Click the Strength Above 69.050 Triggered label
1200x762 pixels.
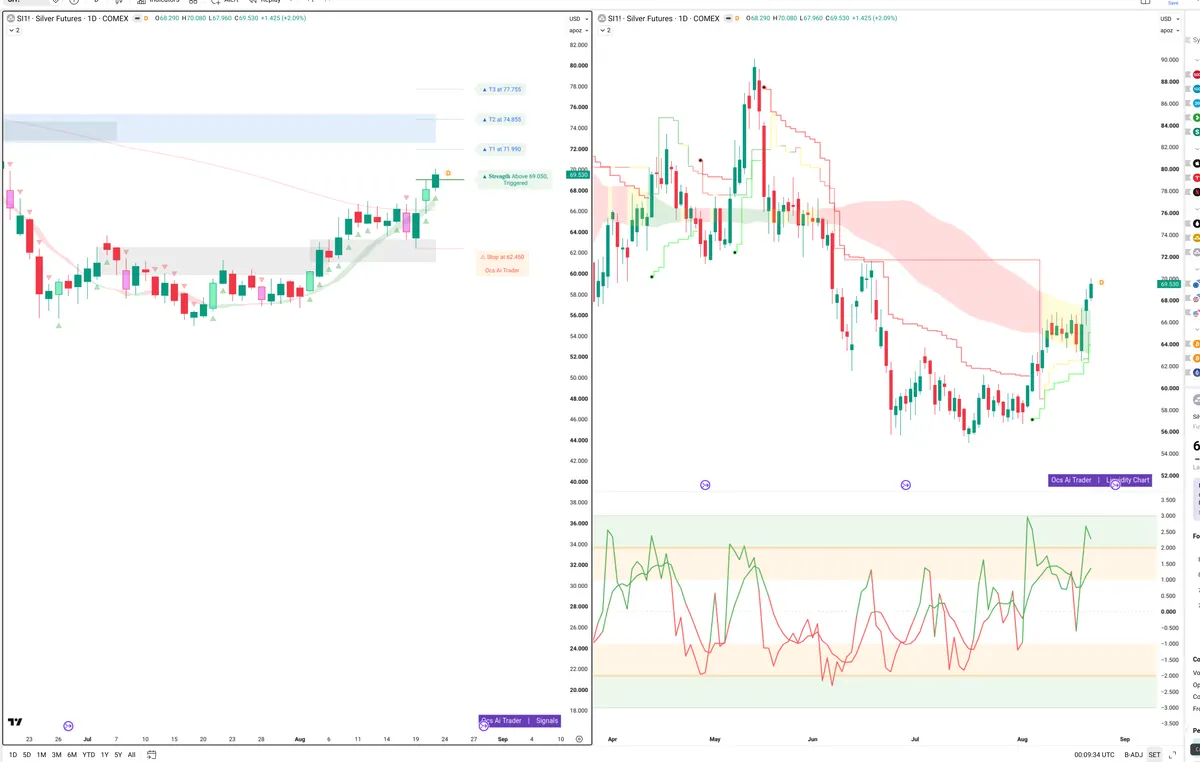(x=515, y=179)
